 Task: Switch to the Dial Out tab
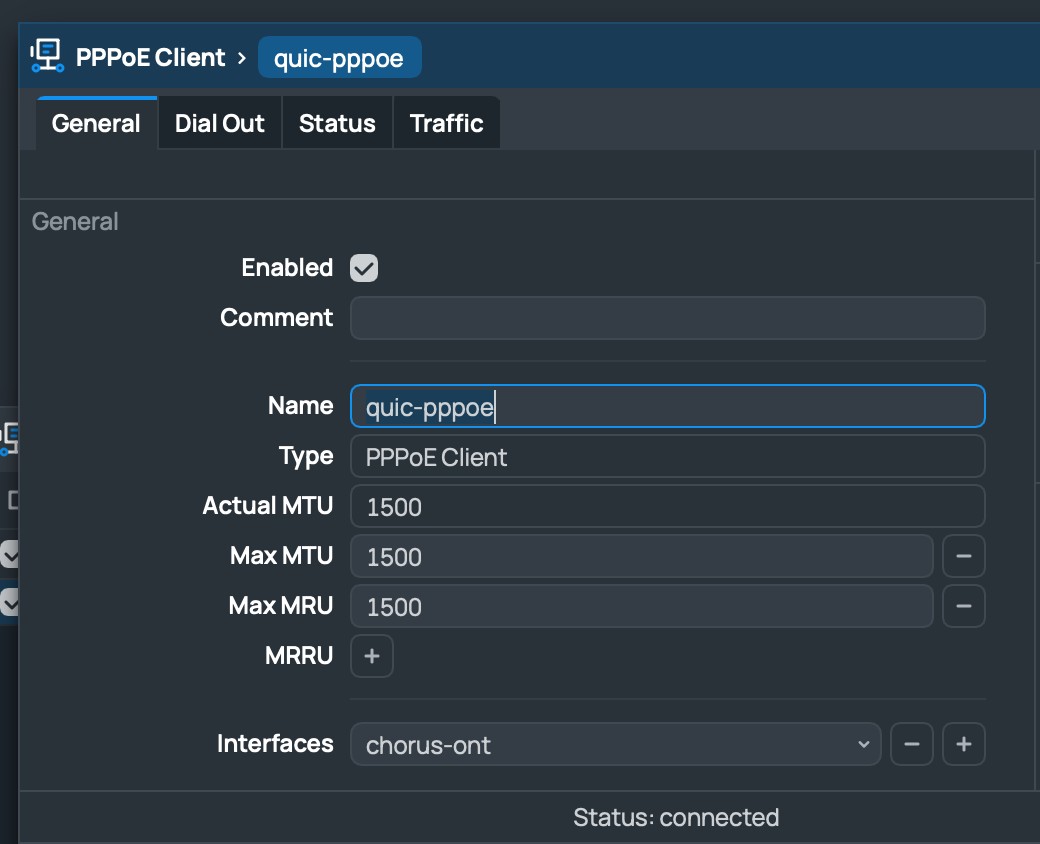point(220,123)
